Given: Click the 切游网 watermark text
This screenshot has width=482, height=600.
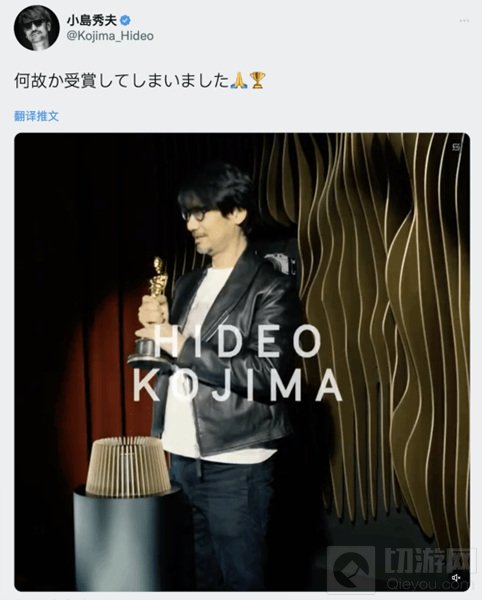Looking at the screenshot, I should tap(427, 561).
